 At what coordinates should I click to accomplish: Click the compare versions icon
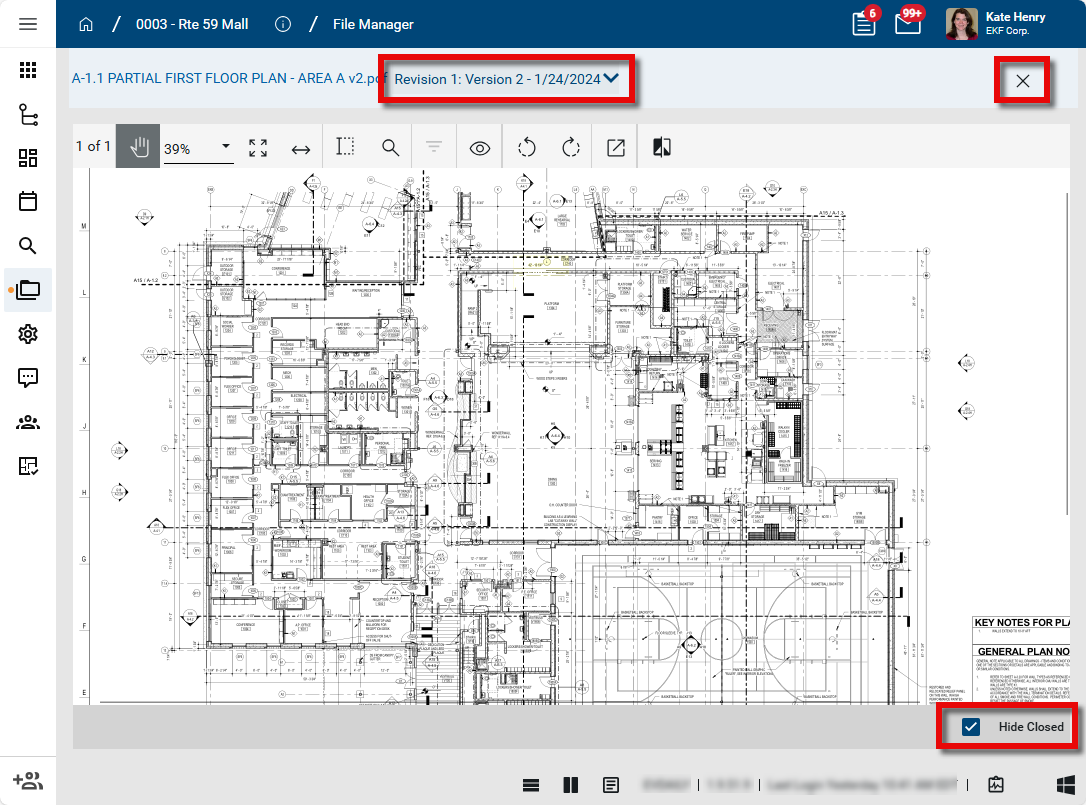tap(661, 148)
